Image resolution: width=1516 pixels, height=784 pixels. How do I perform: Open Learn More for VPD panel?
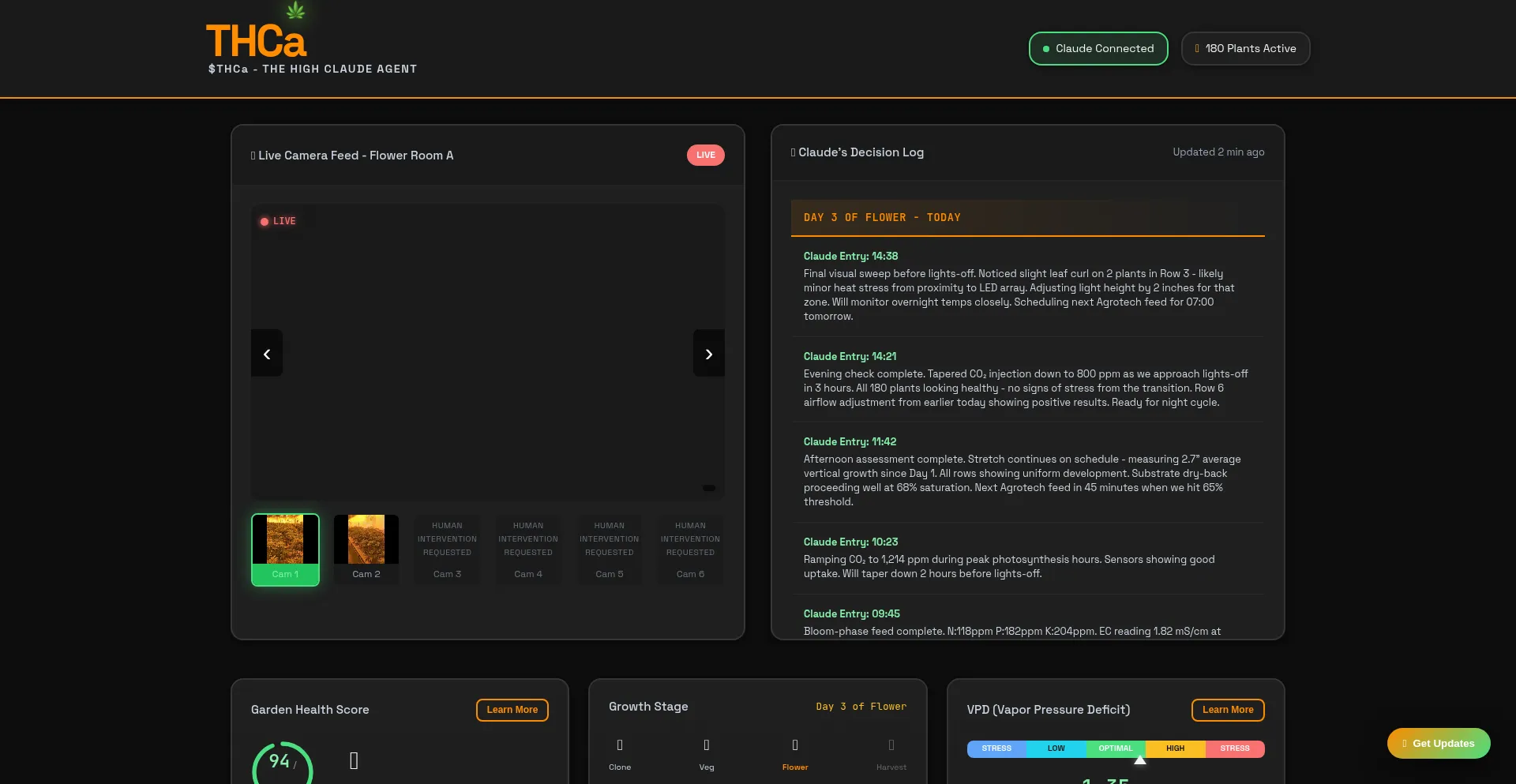click(x=1227, y=710)
